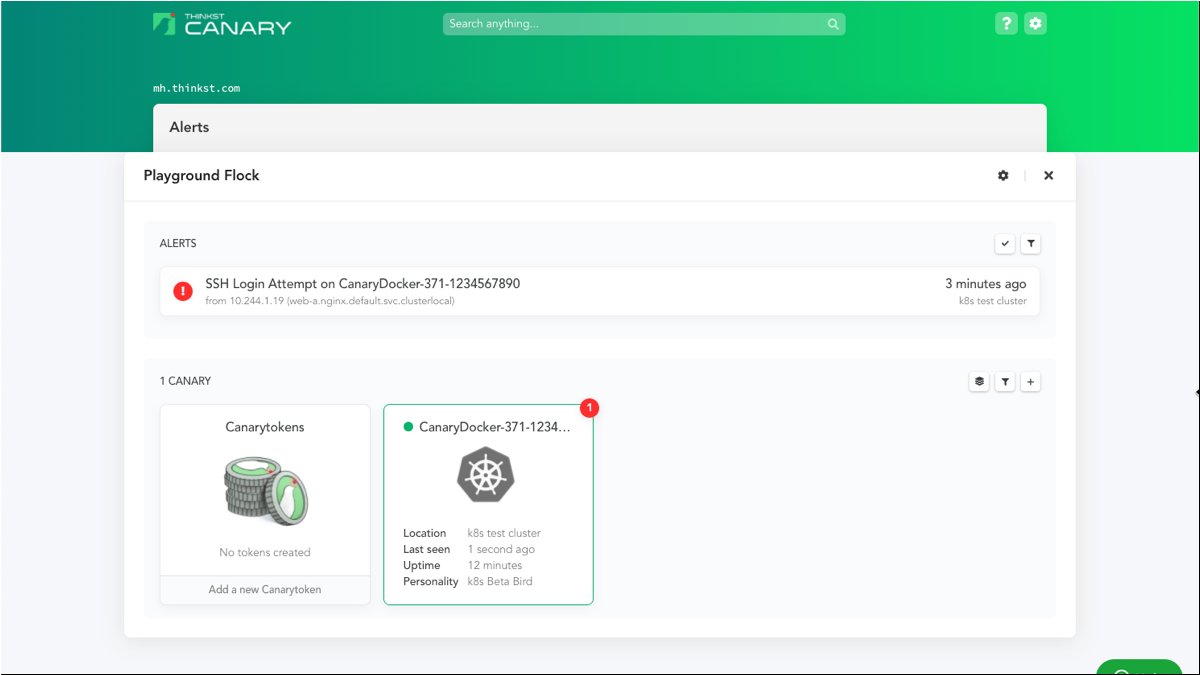Click the '3 minutes ago' timestamp
This screenshot has height=675, width=1200.
[986, 284]
